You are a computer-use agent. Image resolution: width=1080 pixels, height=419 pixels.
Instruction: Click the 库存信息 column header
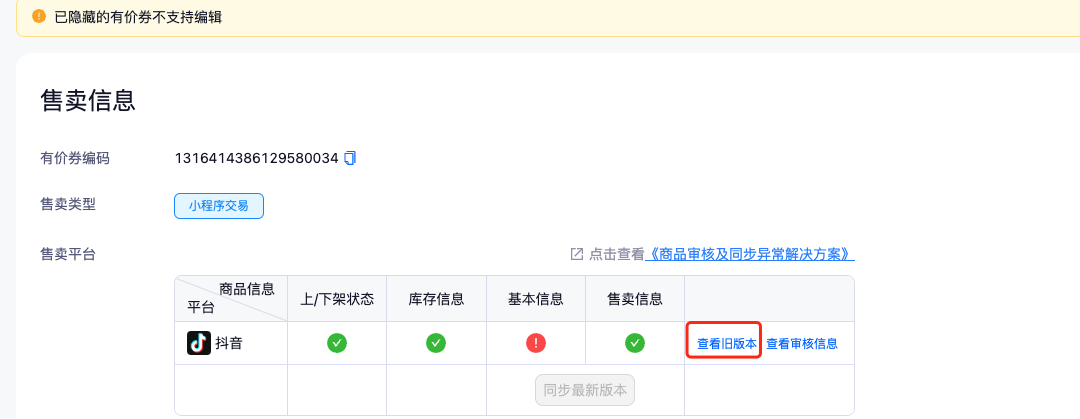pos(436,299)
